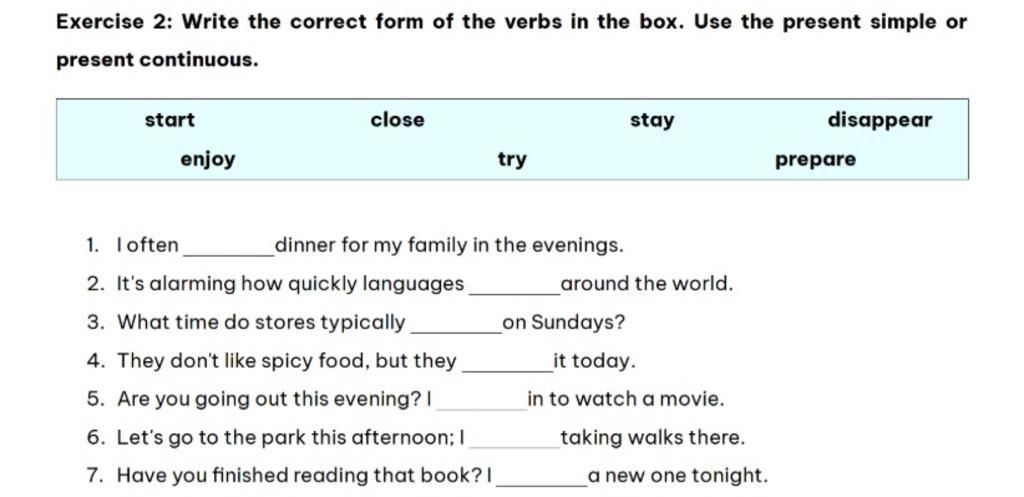
Task: Pick the verb "disappear" in the box
Action: [879, 121]
